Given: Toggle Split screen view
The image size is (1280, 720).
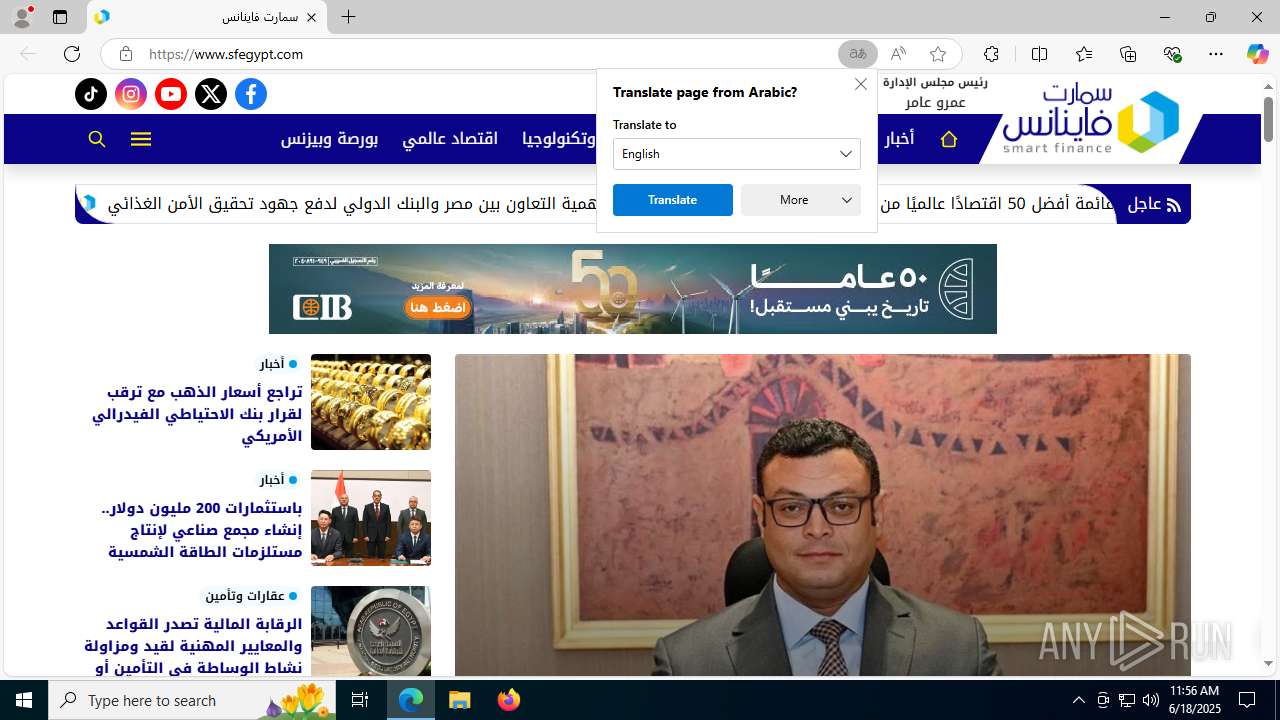Looking at the screenshot, I should [1039, 54].
